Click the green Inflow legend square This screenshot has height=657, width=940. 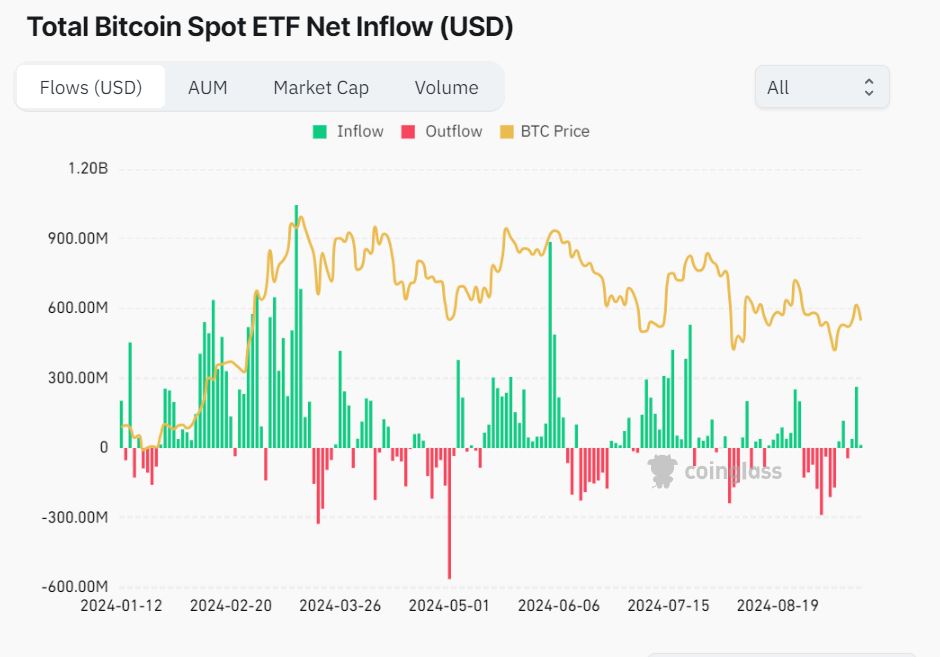[320, 131]
